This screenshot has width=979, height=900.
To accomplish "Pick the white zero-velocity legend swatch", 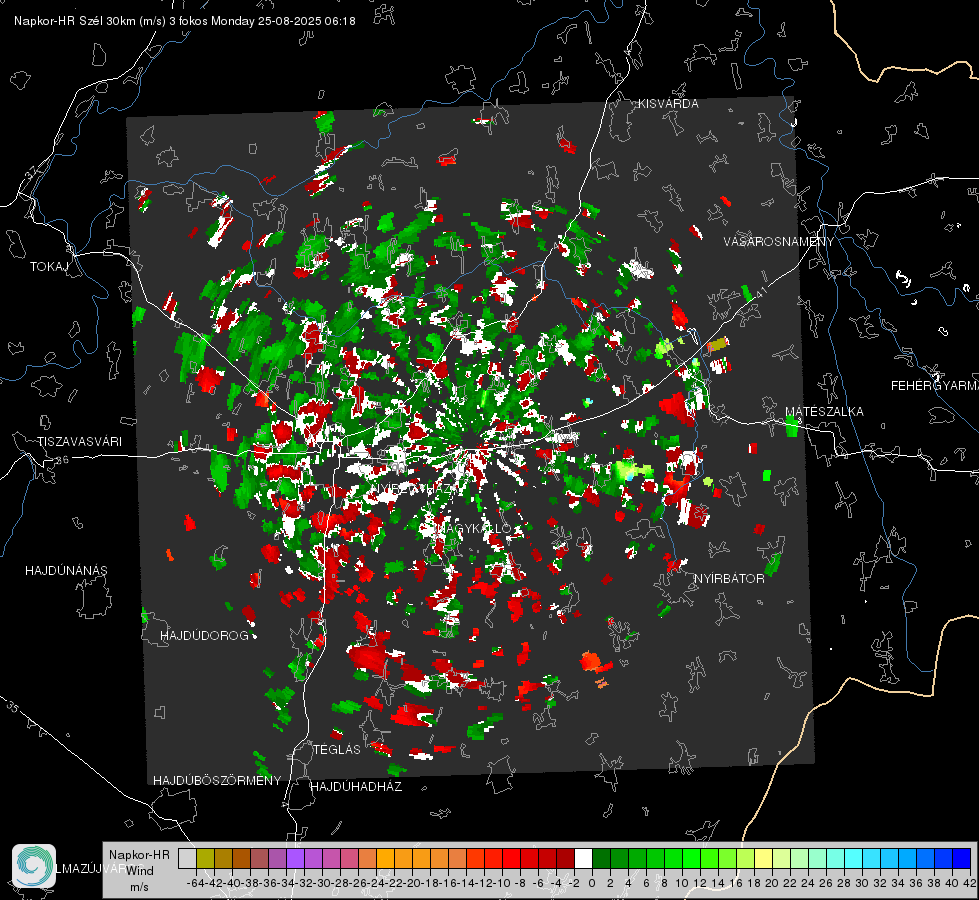I will tap(583, 859).
